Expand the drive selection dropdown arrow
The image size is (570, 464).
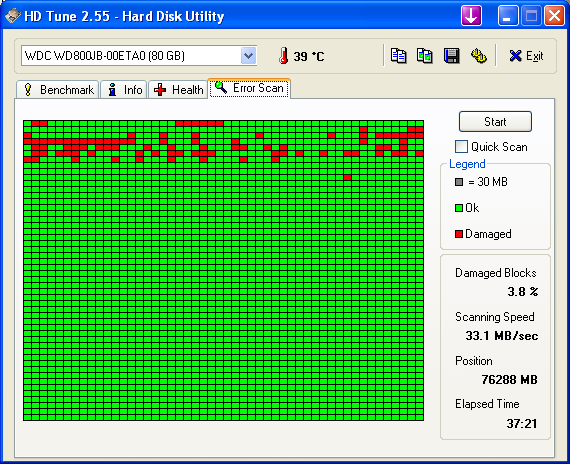tap(248, 56)
